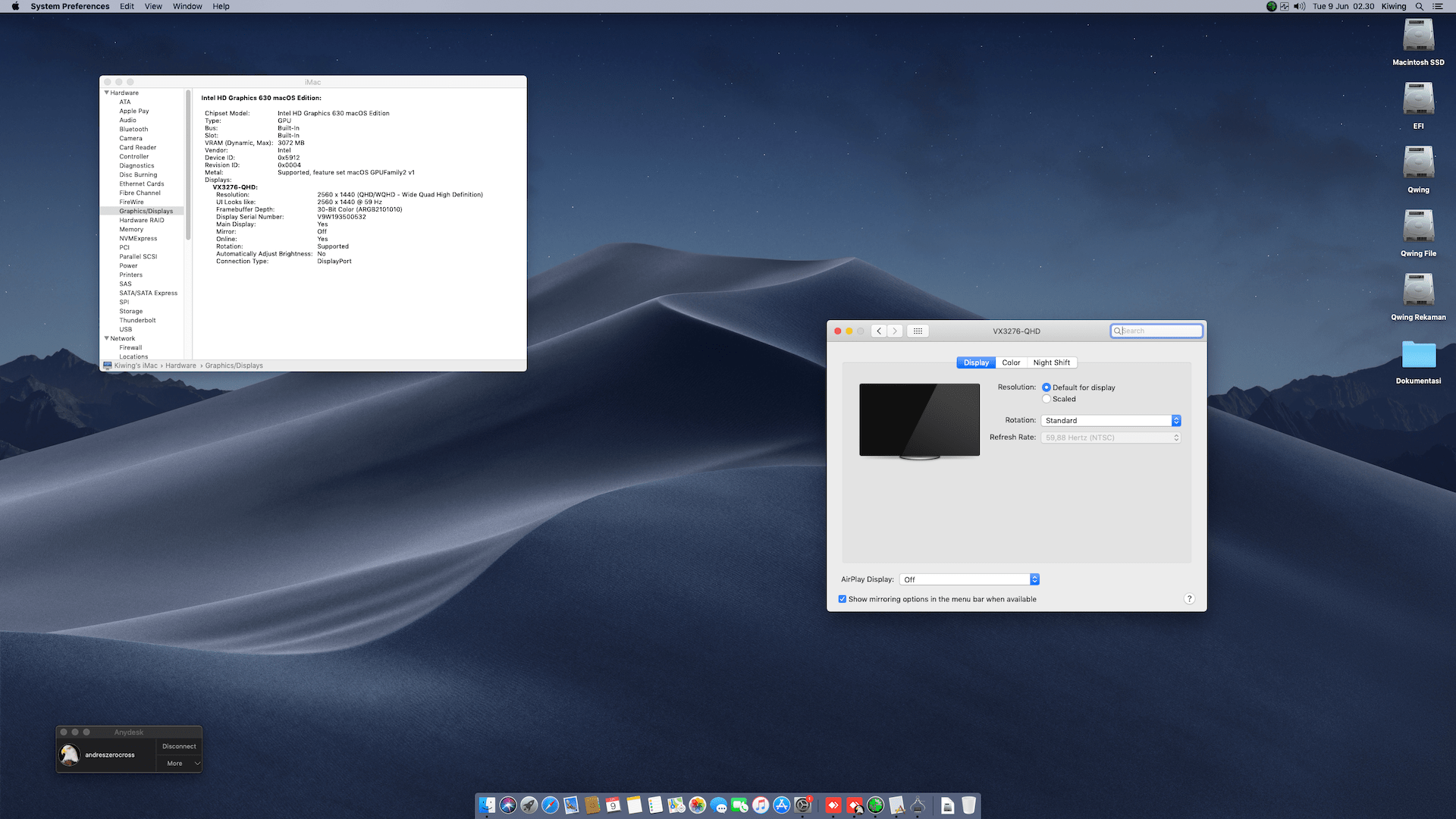Open Safari compass icon in Dock
This screenshot has height=819, width=1456.
click(551, 805)
